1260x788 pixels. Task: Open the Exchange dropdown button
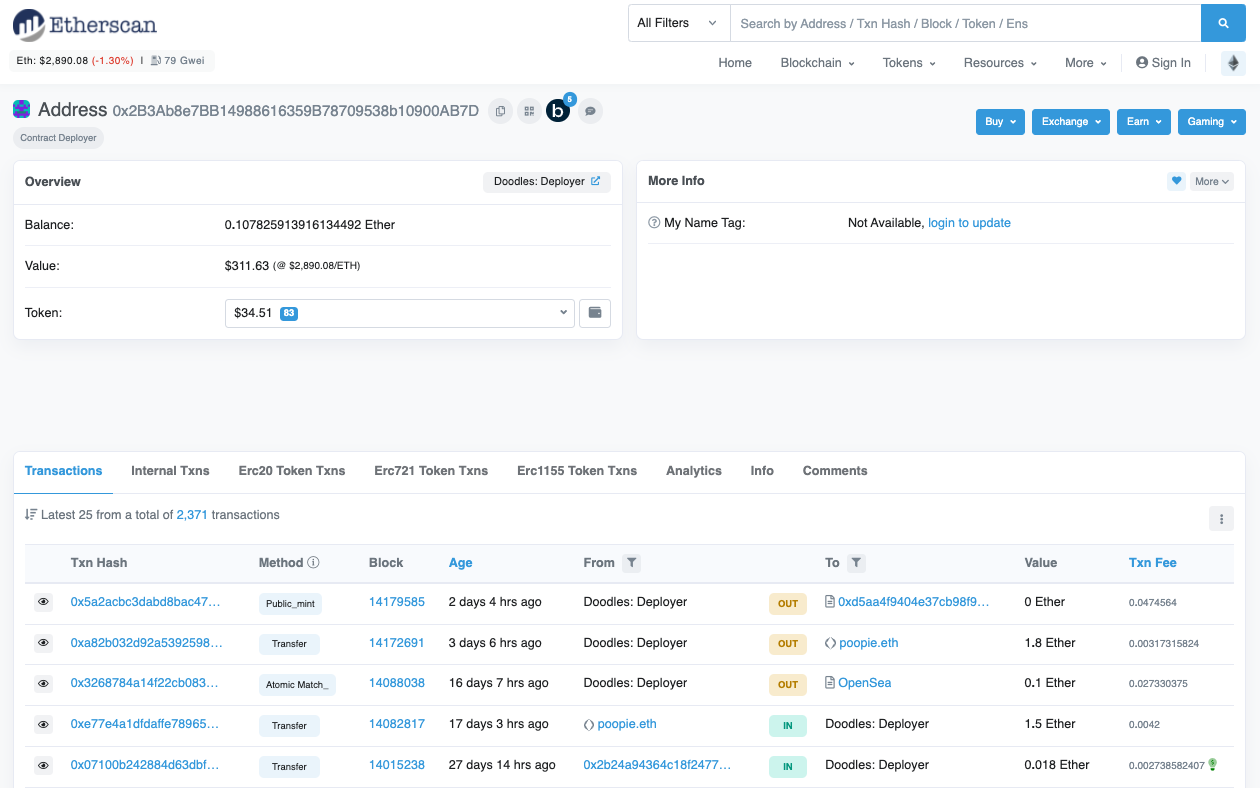[1070, 121]
